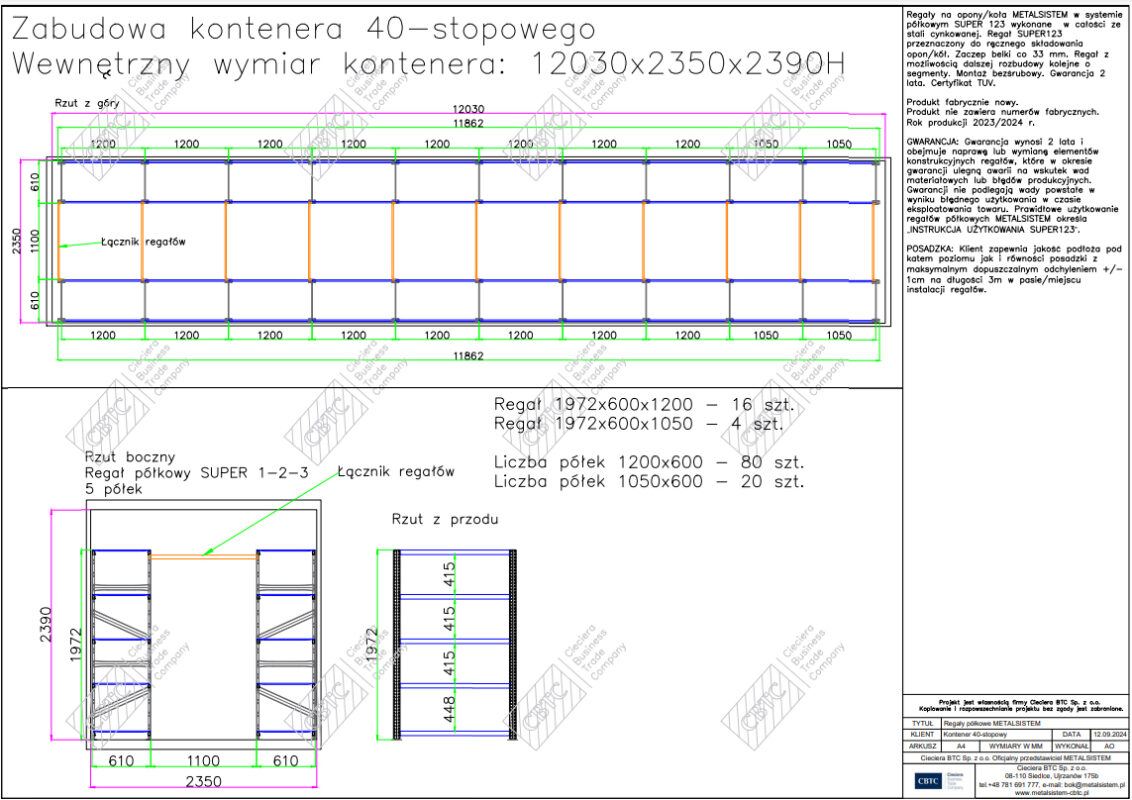Image resolution: width=1132 pixels, height=800 pixels.
Task: Click the 'Liczba półek 1050x600 – 20 szt.' line
Action: 649,482
